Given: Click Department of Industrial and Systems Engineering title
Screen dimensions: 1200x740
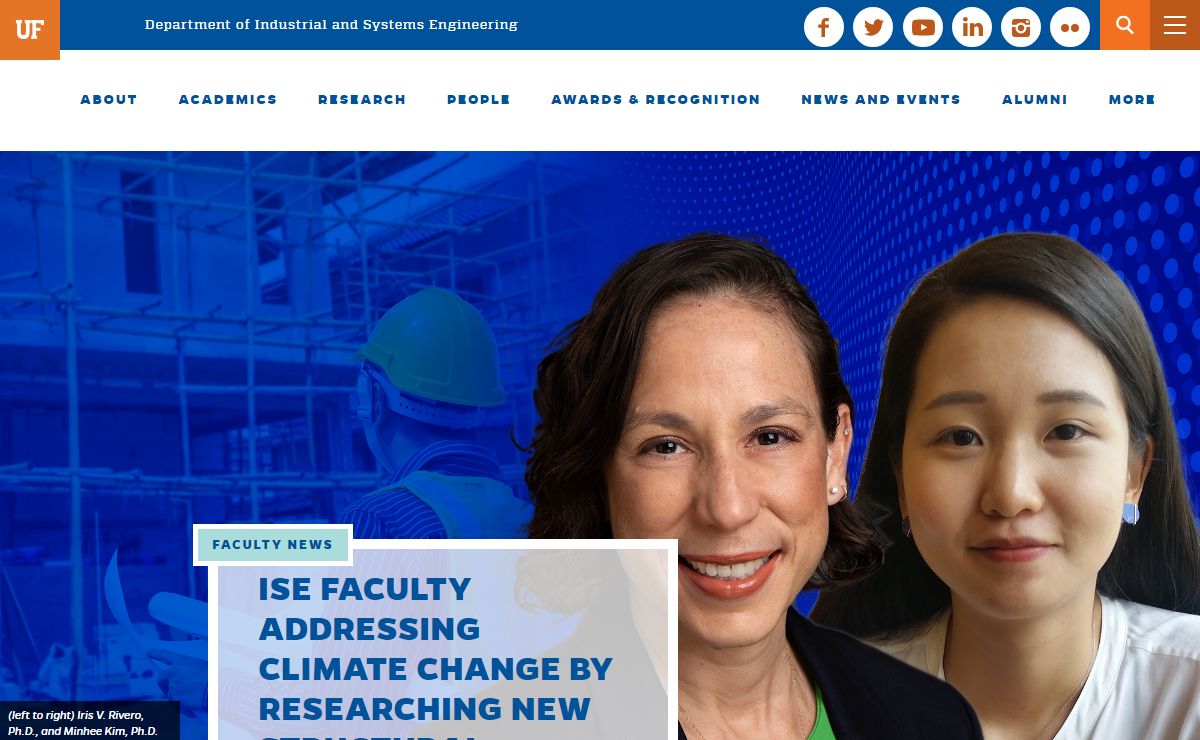Looking at the screenshot, I should pos(331,25).
